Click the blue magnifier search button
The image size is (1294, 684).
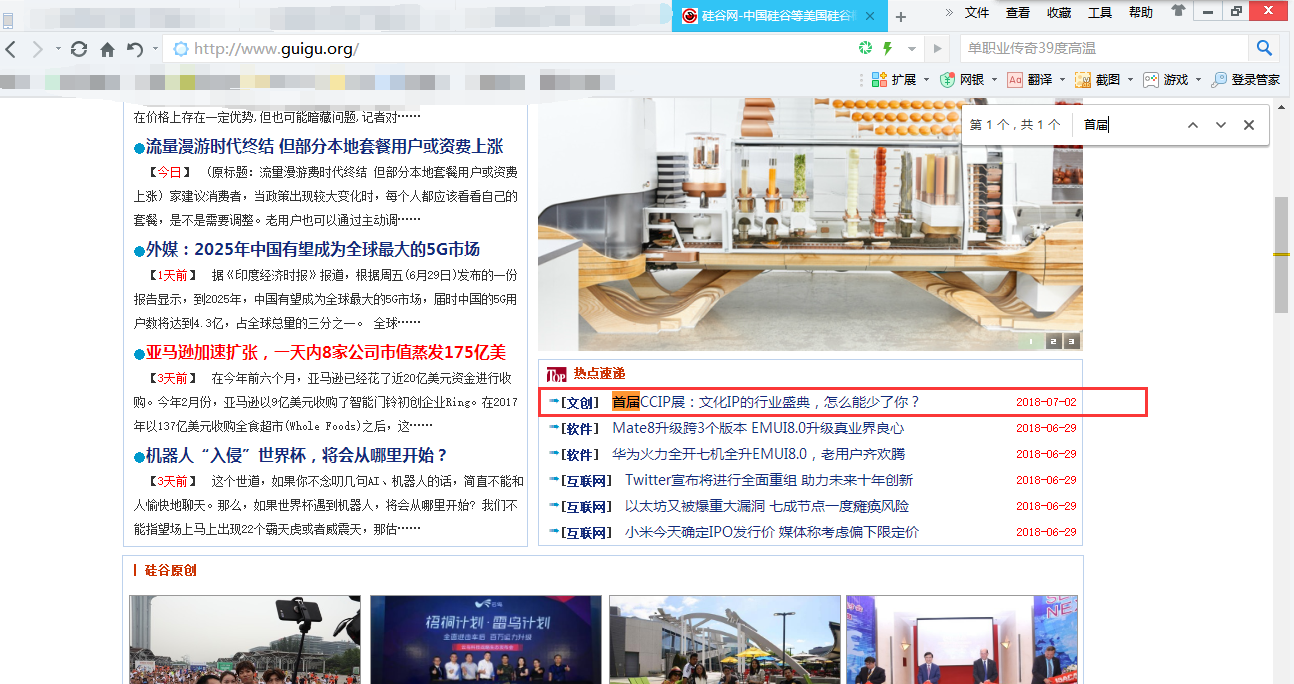[x=1264, y=48]
